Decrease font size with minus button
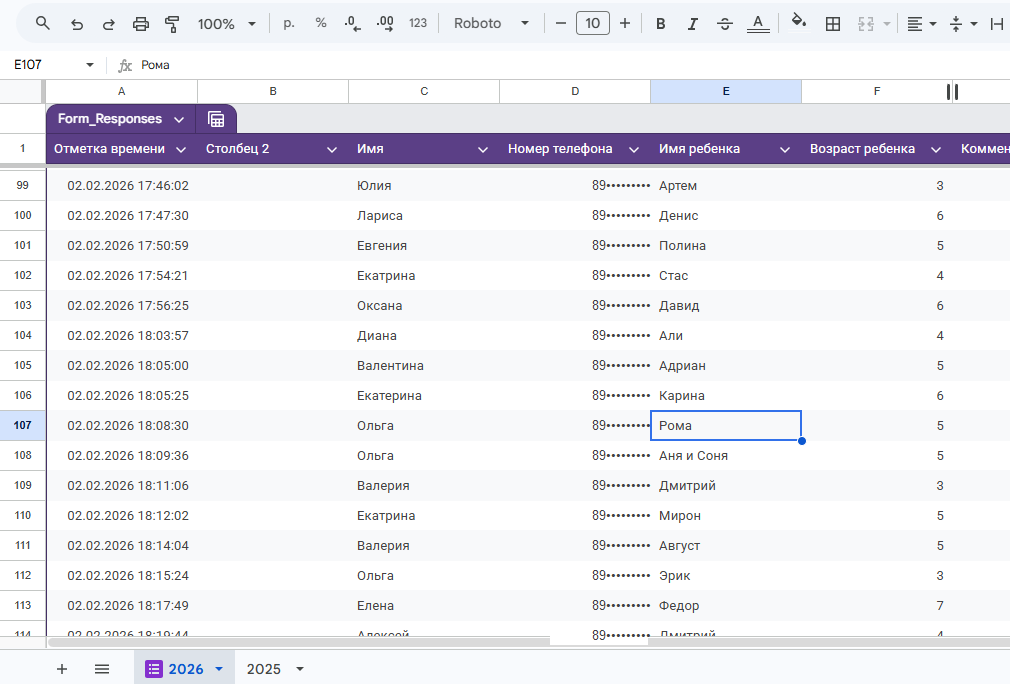Viewport: 1010px width, 684px height. click(560, 24)
